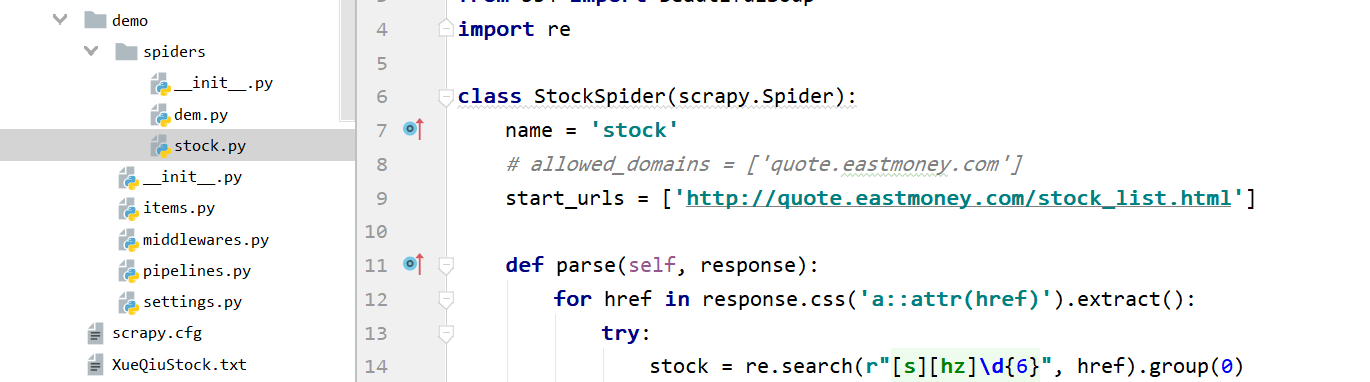Fold the for loop on line 12
The height and width of the screenshot is (382, 1370).
click(x=446, y=299)
